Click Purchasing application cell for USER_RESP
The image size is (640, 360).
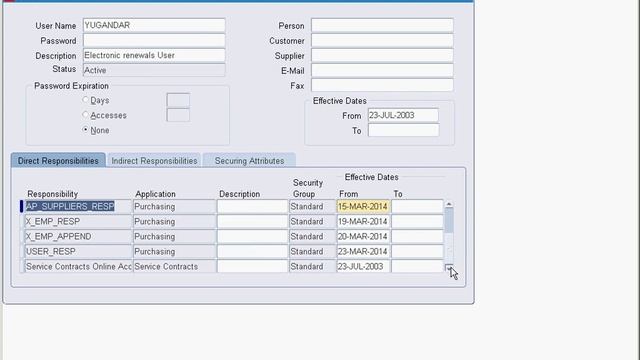(x=174, y=251)
